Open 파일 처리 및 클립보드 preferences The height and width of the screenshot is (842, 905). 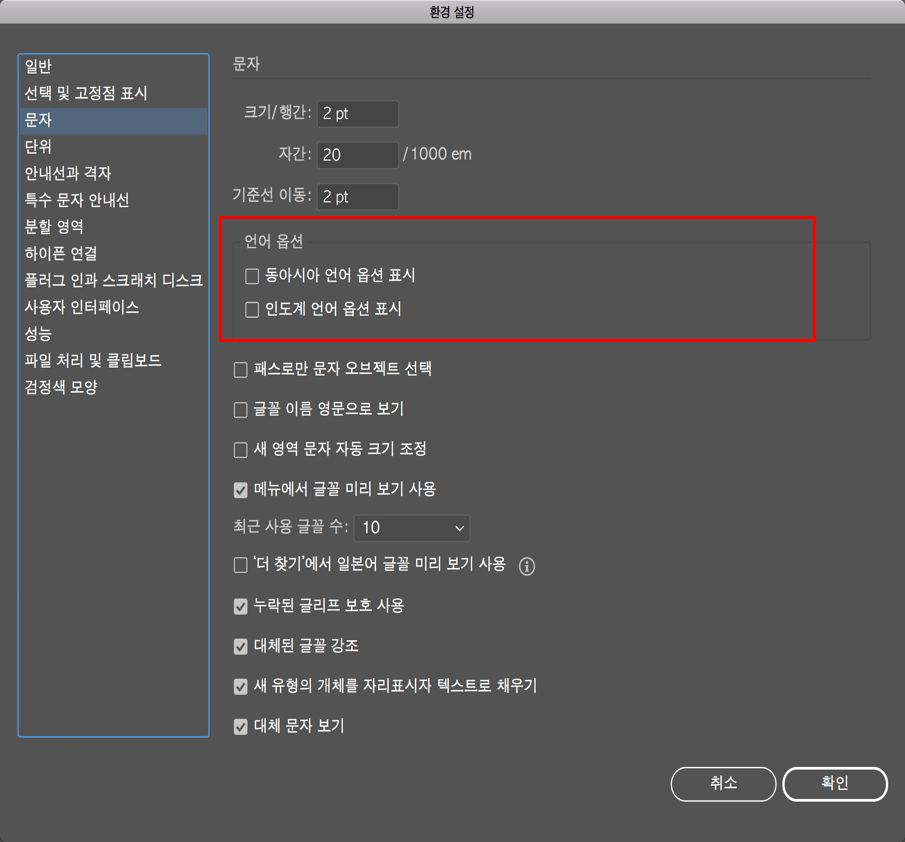[x=113, y=361]
